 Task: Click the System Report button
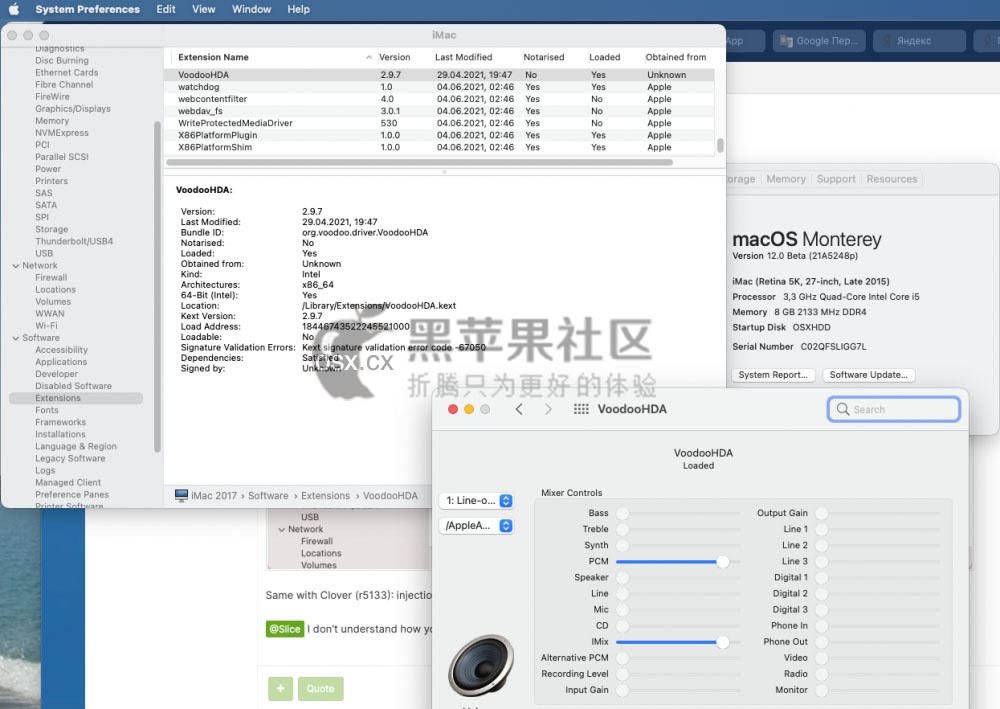tap(773, 375)
